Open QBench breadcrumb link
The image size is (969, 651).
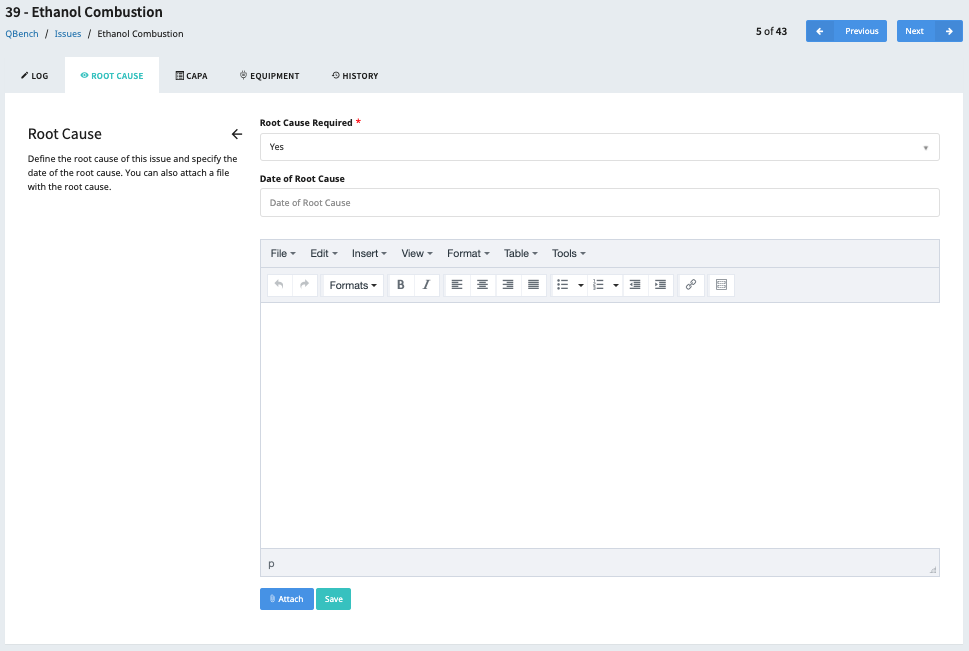pos(22,33)
